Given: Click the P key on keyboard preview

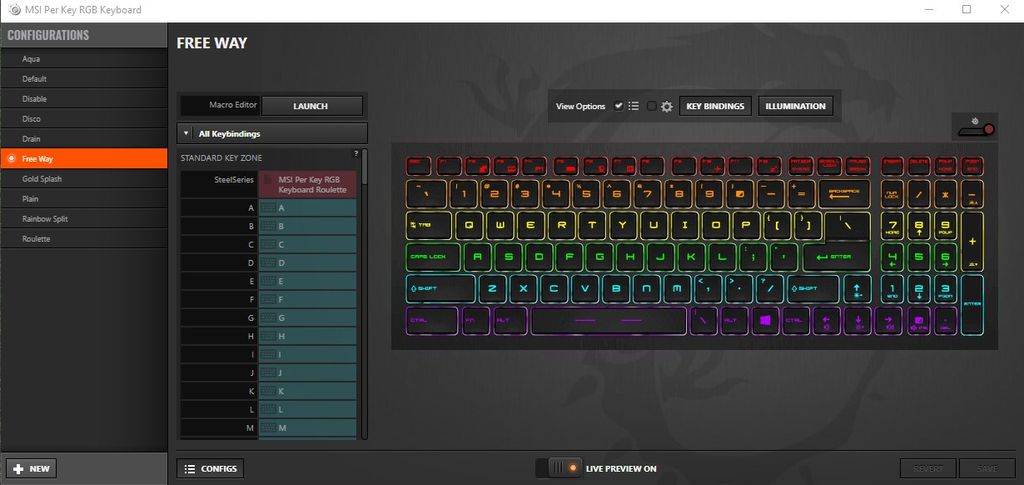Looking at the screenshot, I should (745, 225).
